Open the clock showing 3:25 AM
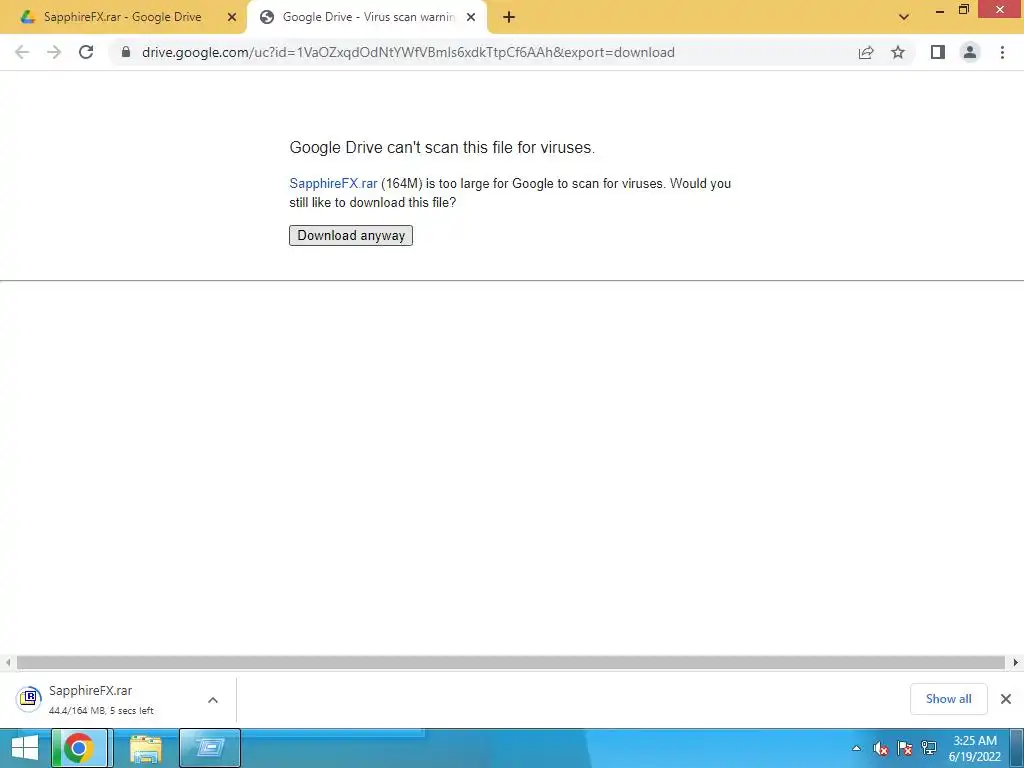The height and width of the screenshot is (768, 1024). click(974, 748)
